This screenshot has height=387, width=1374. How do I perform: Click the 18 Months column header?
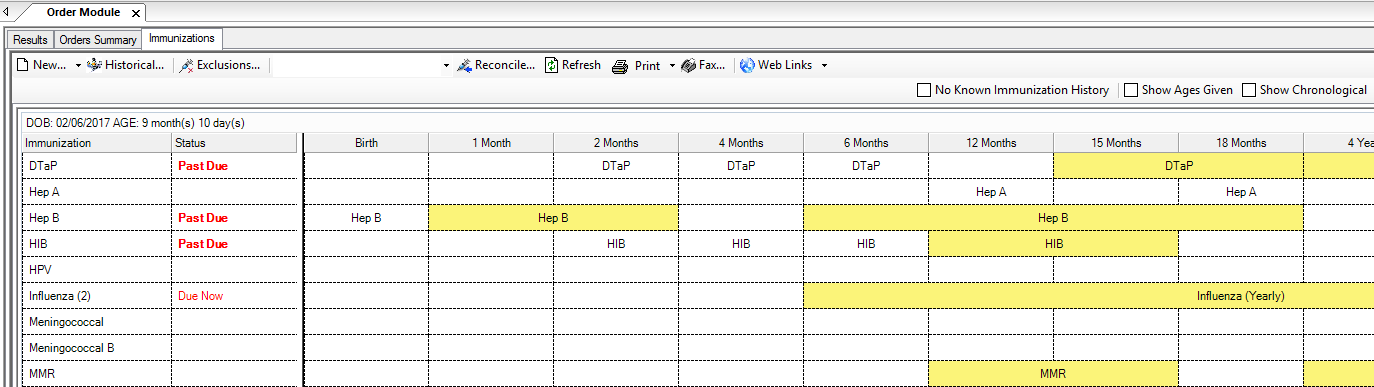1241,143
